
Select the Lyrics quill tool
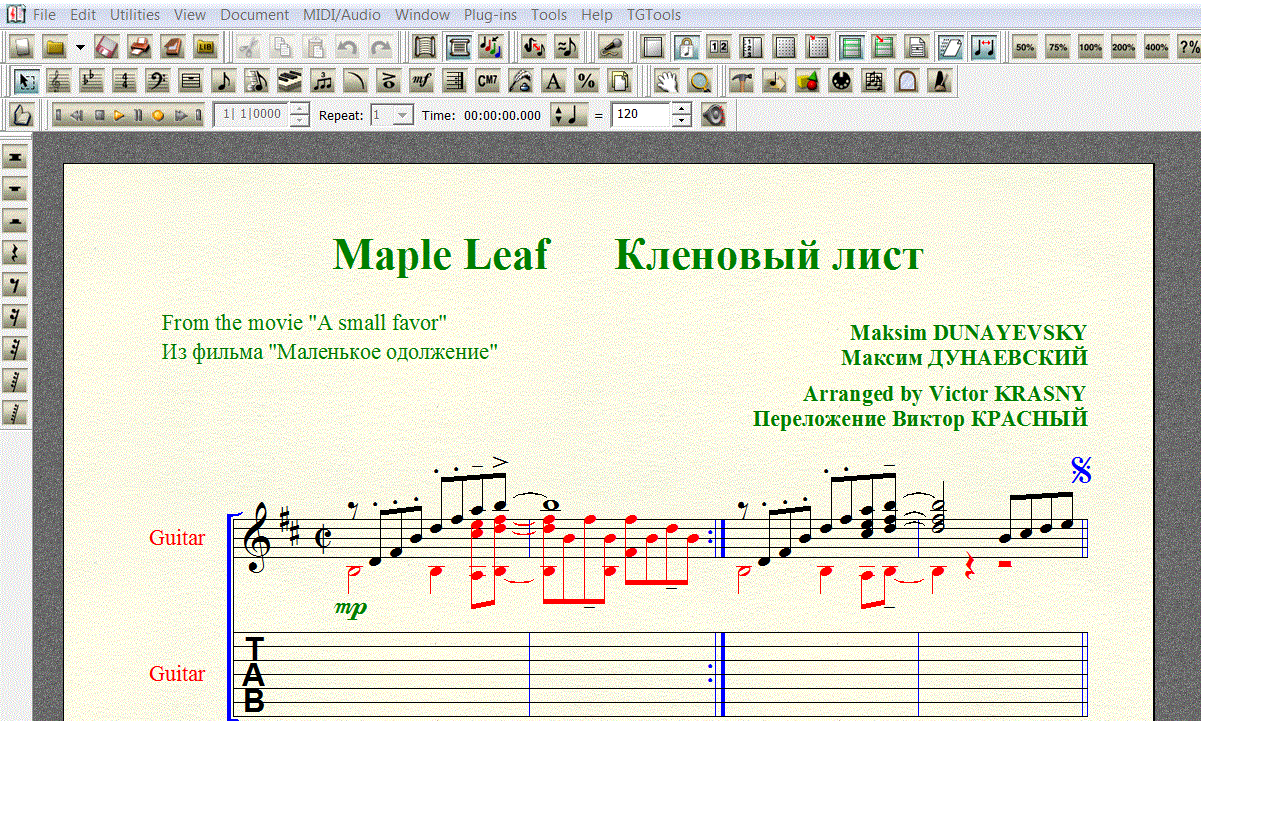coord(519,81)
